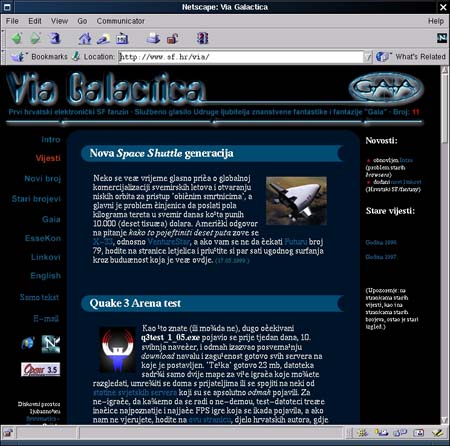450x446 pixels.
Task: Click the Space Shuttle article thumbnail
Action: pos(296,201)
